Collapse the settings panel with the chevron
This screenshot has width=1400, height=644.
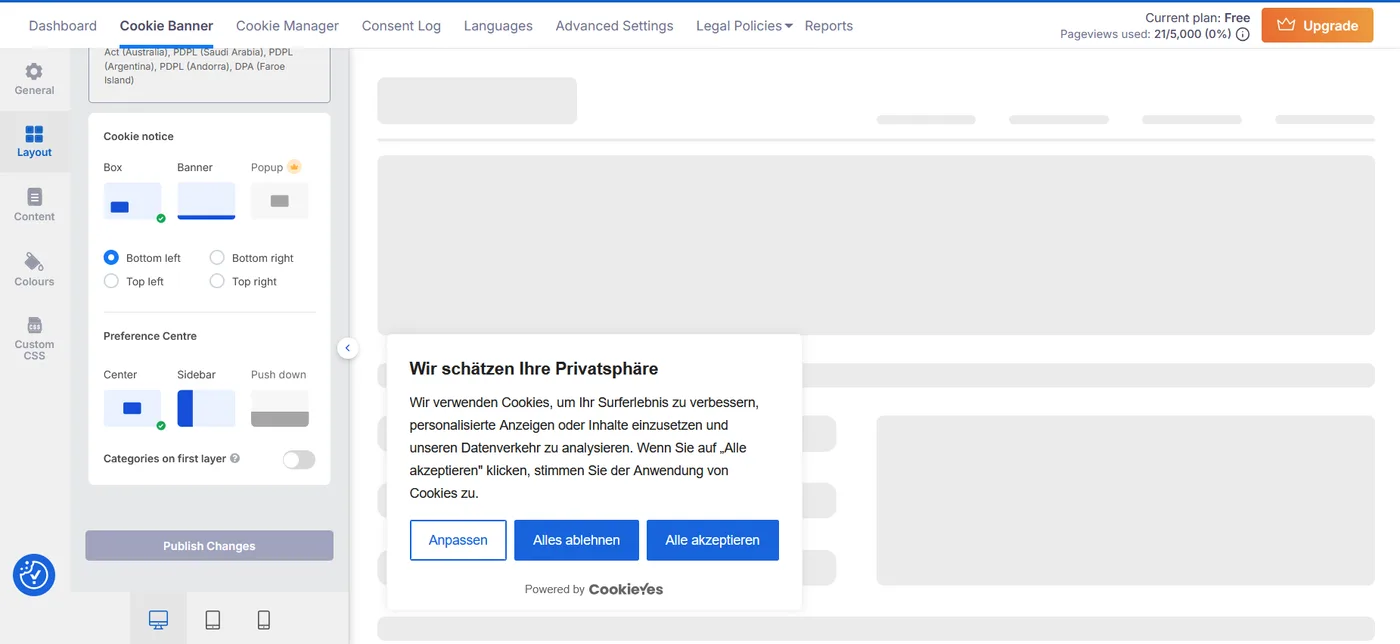click(347, 348)
